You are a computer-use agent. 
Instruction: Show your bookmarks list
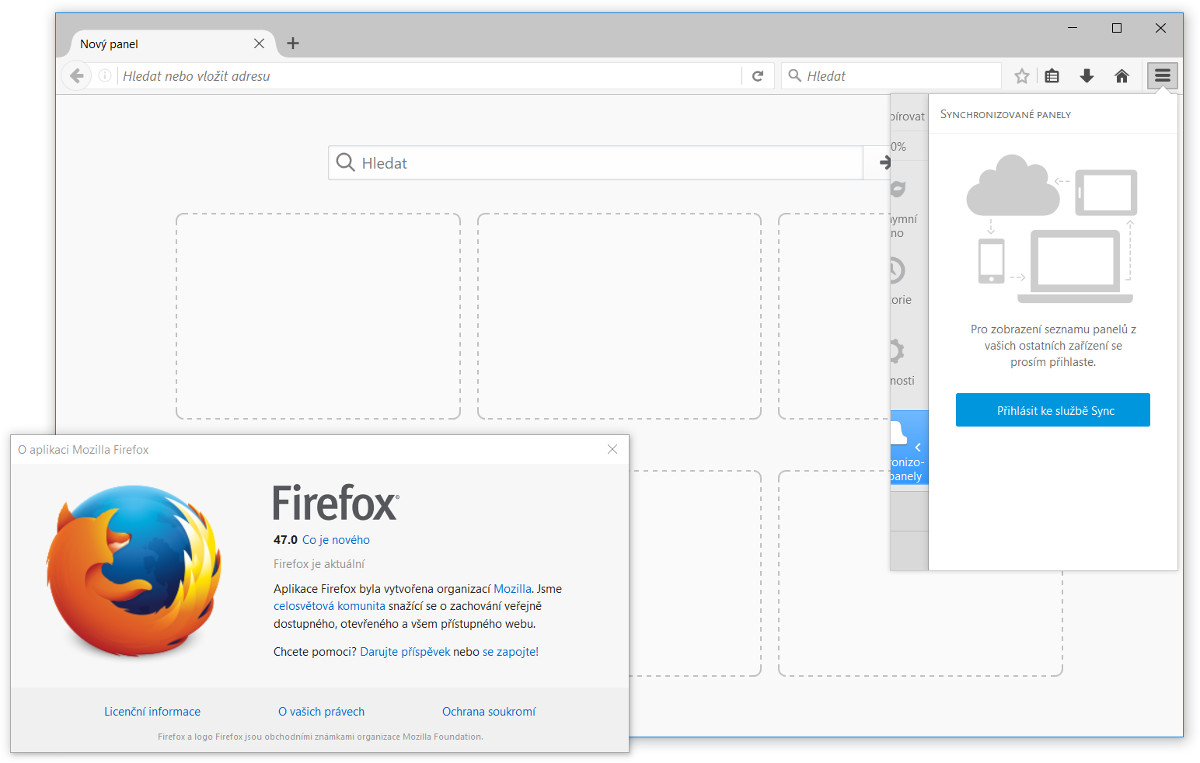(x=1052, y=76)
